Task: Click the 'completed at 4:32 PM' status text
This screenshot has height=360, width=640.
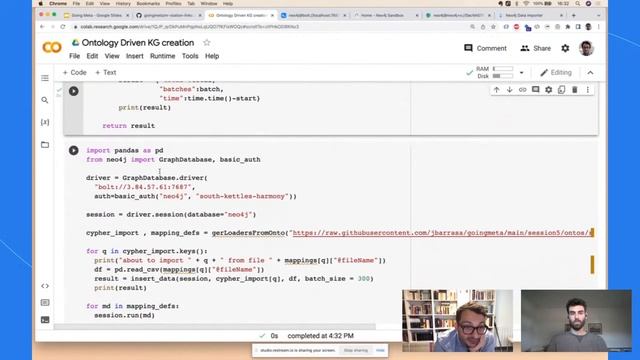Action: click(x=320, y=336)
